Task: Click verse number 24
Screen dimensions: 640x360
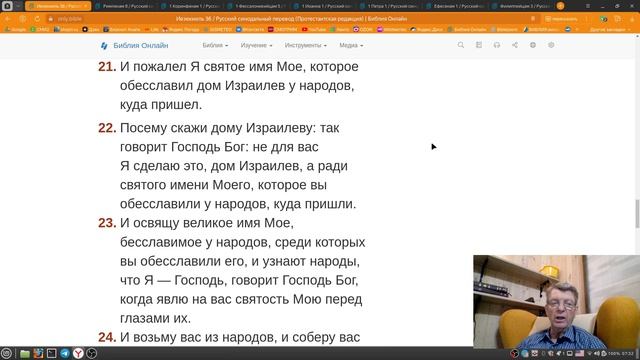Action: 107,337
